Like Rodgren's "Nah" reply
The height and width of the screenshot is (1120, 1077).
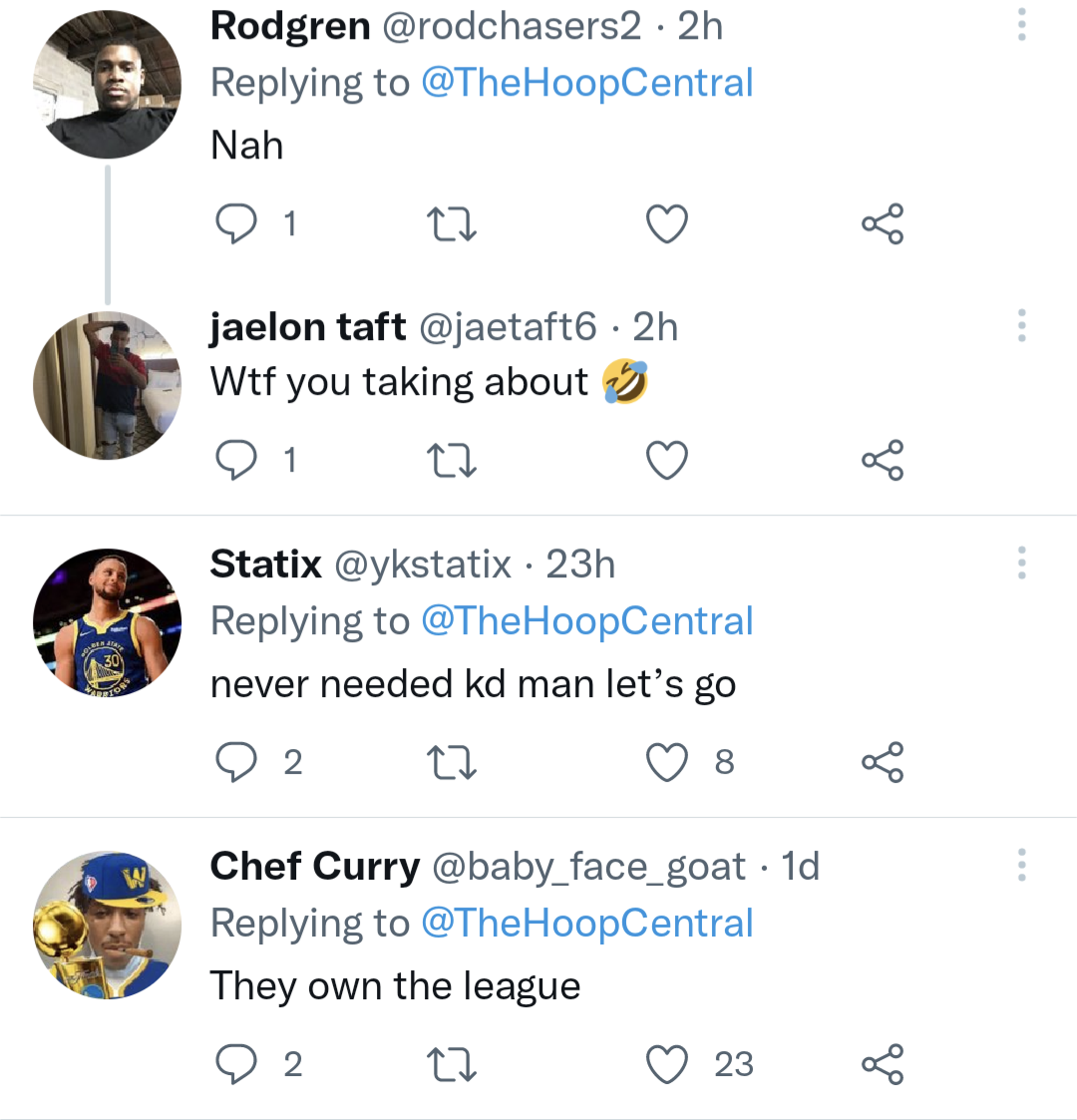click(x=667, y=224)
